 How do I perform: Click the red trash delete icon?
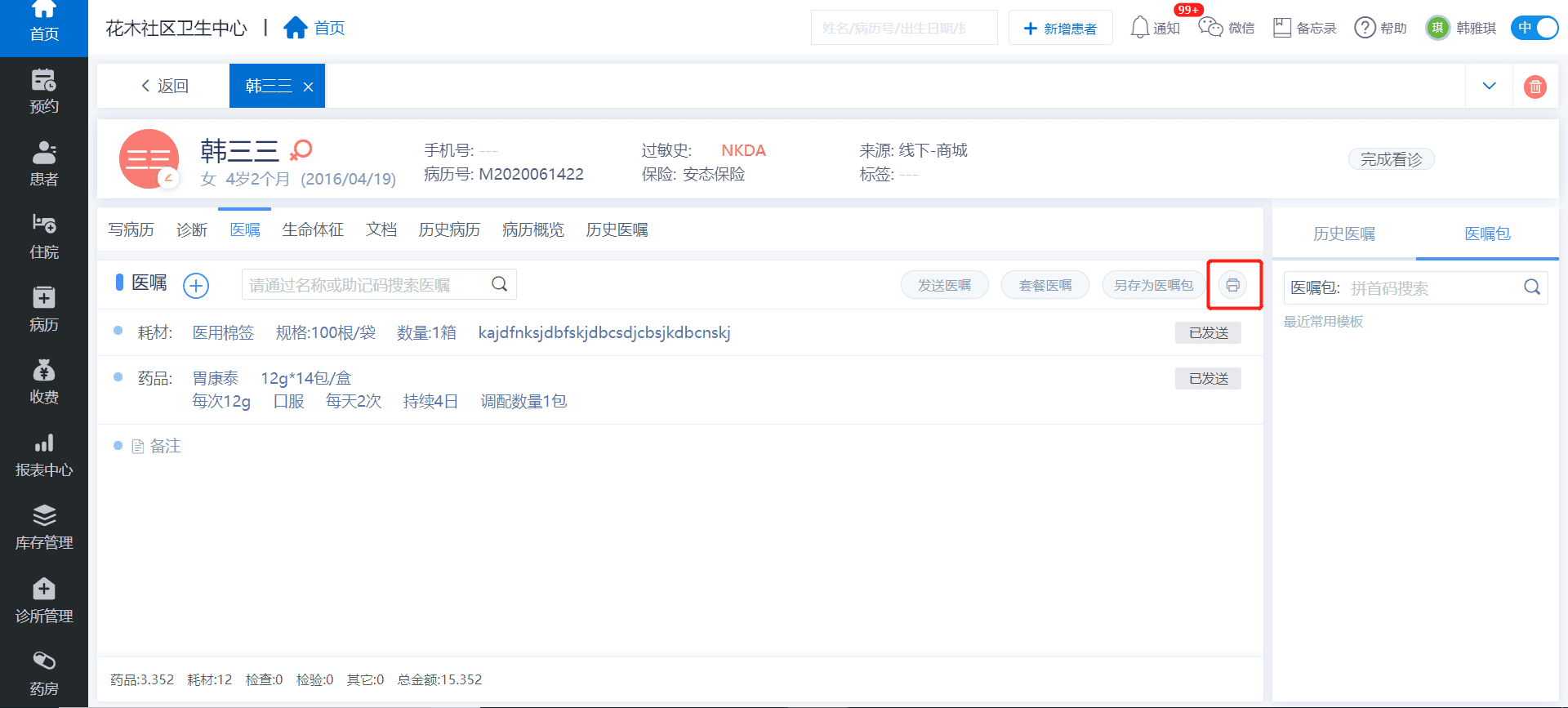click(1535, 87)
